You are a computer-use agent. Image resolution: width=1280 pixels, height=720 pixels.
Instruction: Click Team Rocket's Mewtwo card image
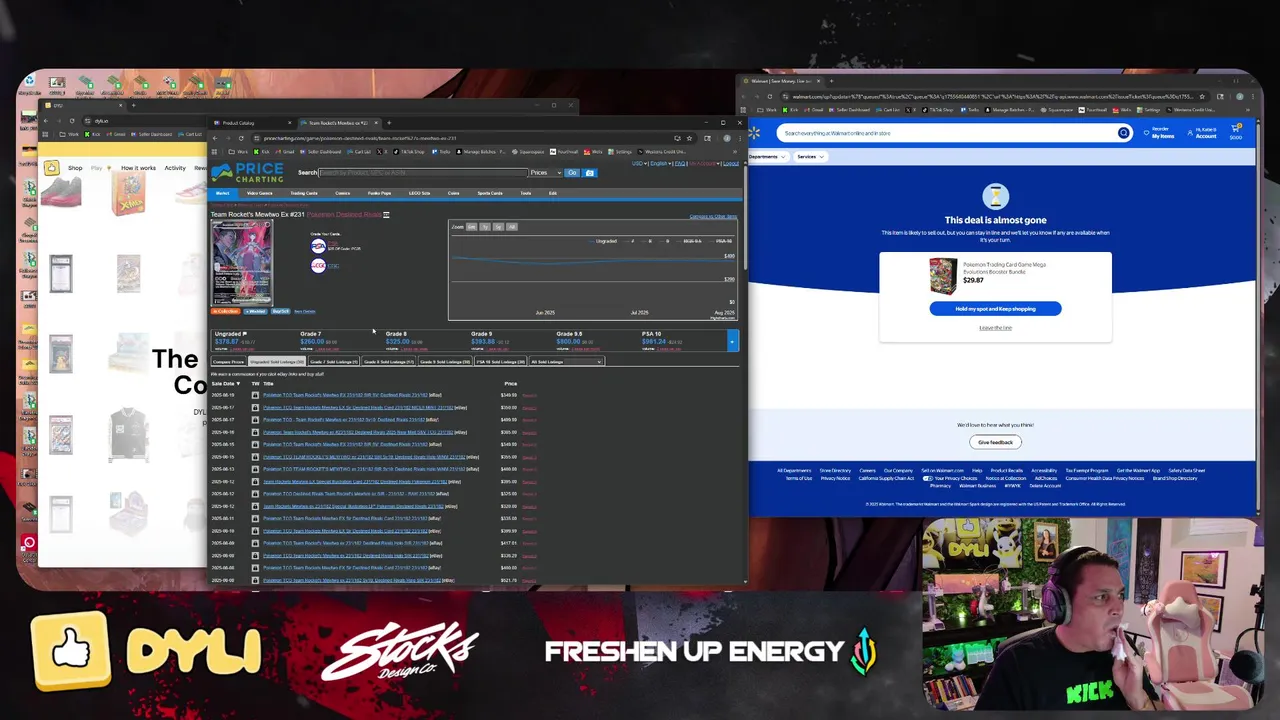(x=241, y=262)
